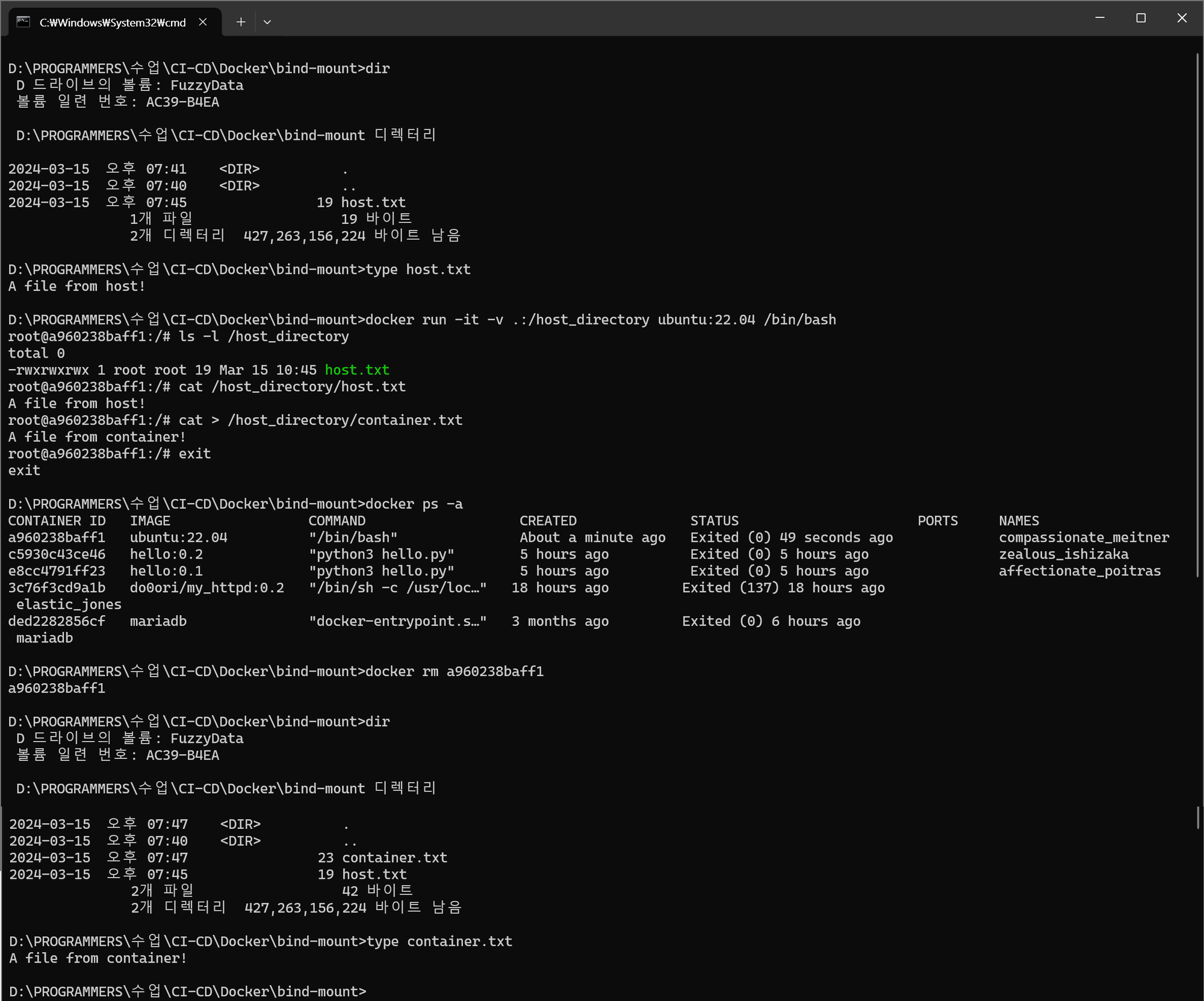Click the CREATED column header
The width and height of the screenshot is (1204, 1001).
point(548,521)
